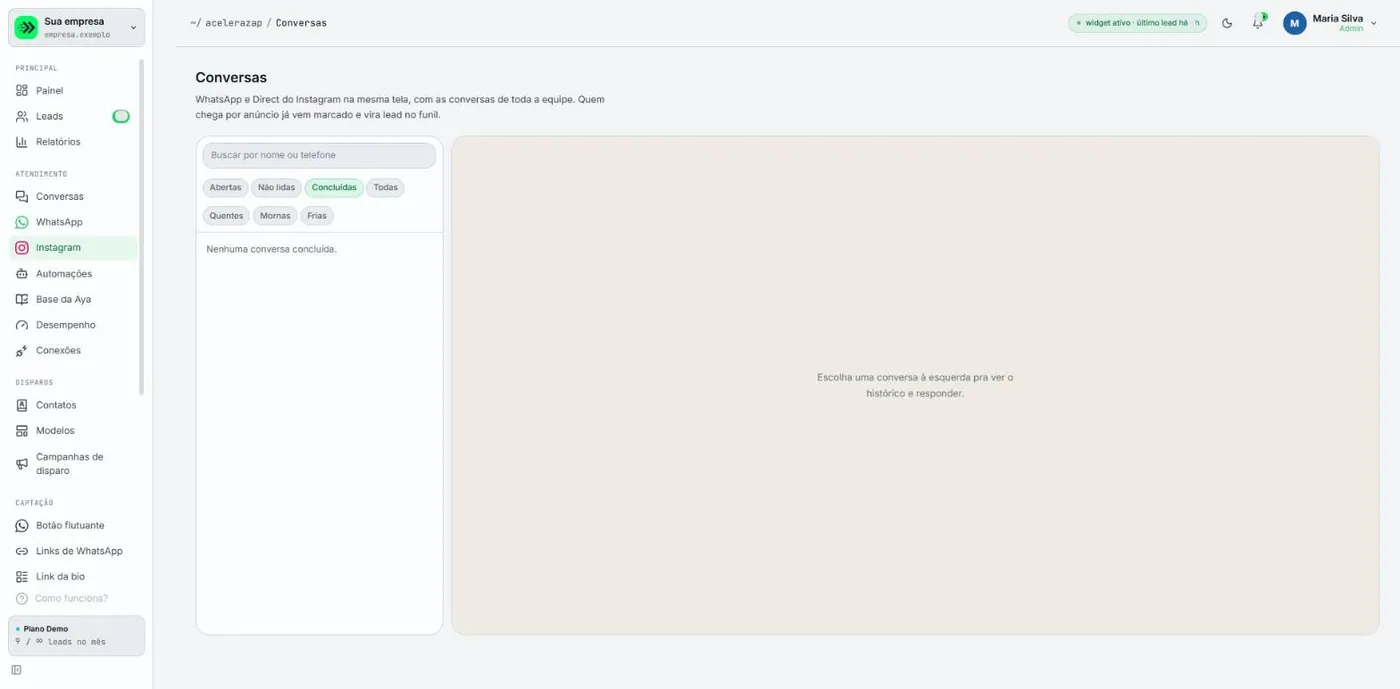1400x689 pixels.
Task: Open the Painel dashboard icon
Action: click(x=22, y=90)
